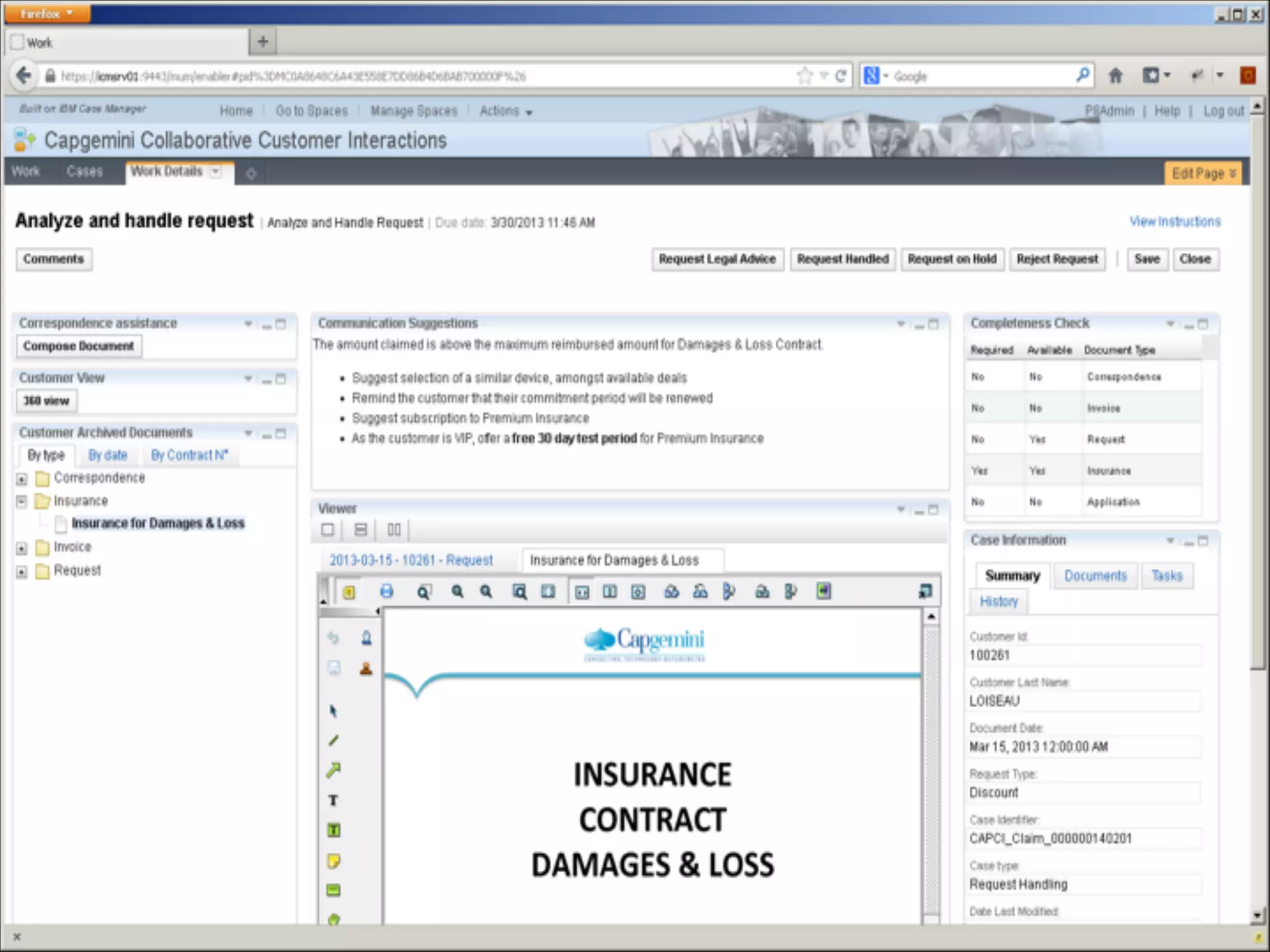Viewport: 1270px width, 952px height.
Task: Switch viewer to single pane layout
Action: (327, 530)
